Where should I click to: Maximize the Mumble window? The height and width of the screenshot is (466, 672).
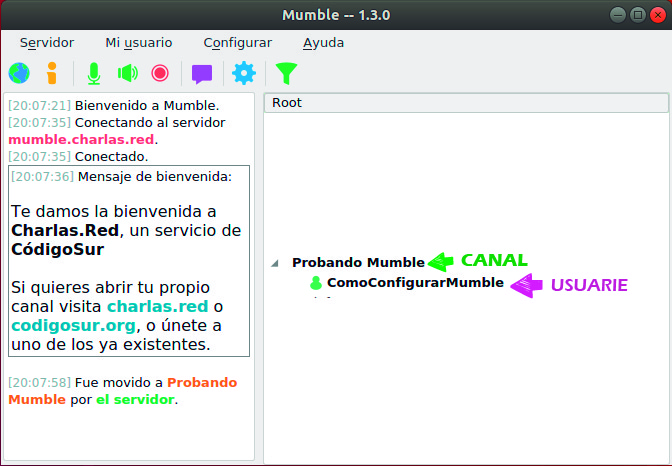coord(638,15)
